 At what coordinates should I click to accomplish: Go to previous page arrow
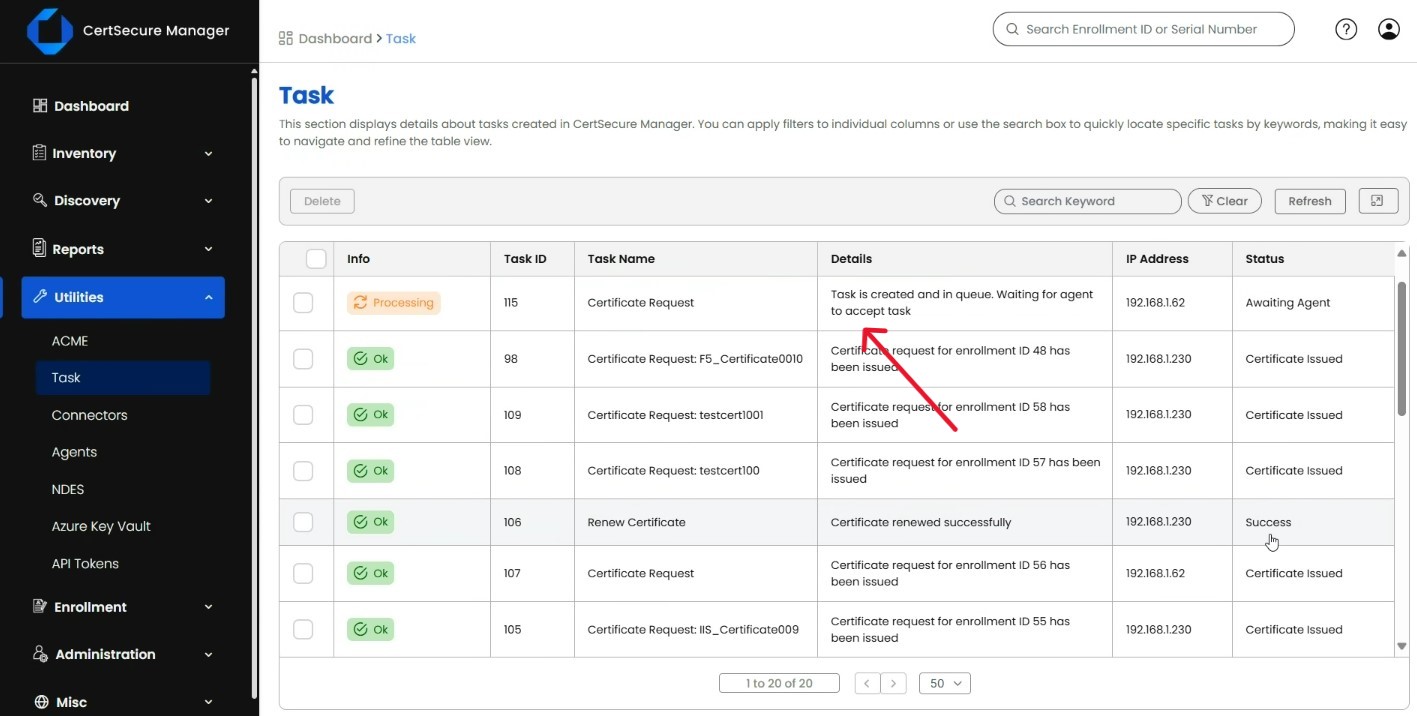click(x=867, y=683)
